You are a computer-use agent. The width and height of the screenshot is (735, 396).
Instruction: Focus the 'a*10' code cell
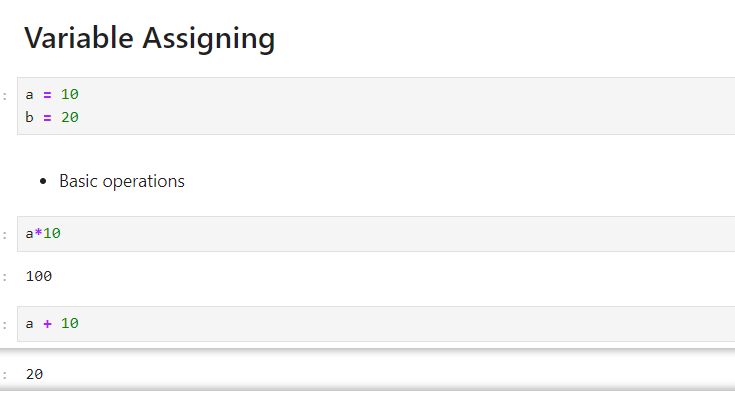coord(376,234)
